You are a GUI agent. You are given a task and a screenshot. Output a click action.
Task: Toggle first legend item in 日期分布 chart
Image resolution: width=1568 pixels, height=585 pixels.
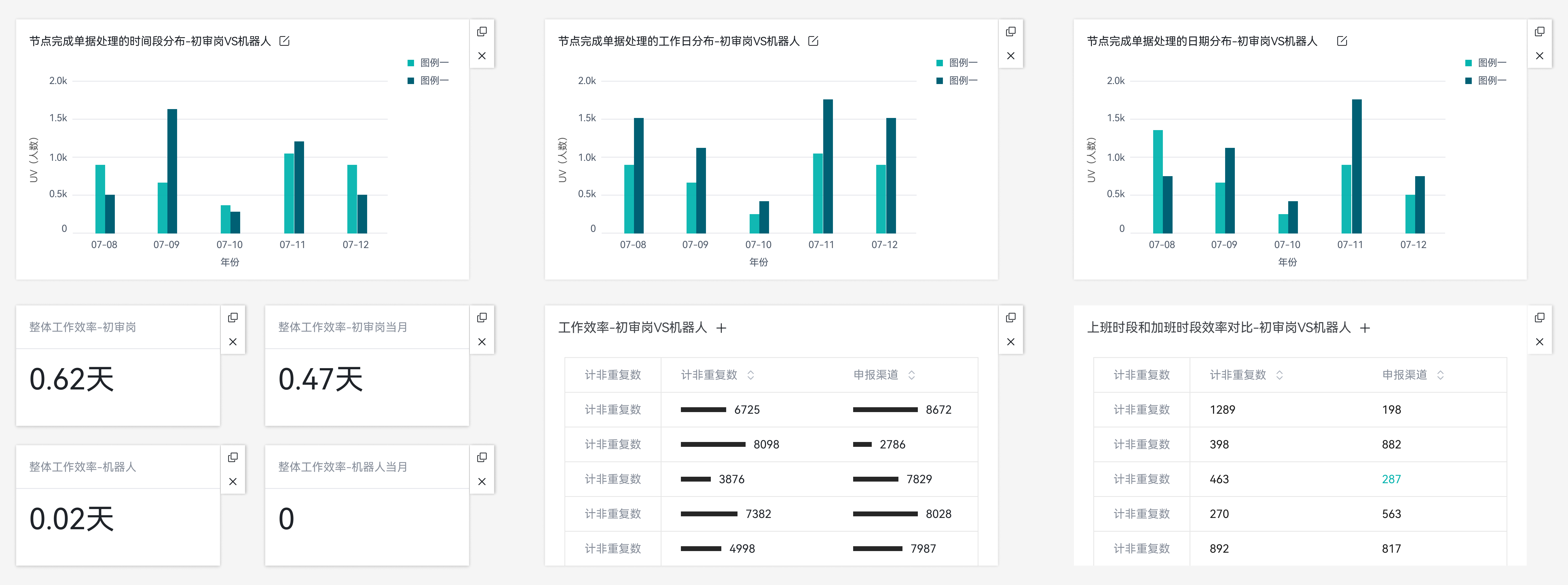[x=1485, y=63]
